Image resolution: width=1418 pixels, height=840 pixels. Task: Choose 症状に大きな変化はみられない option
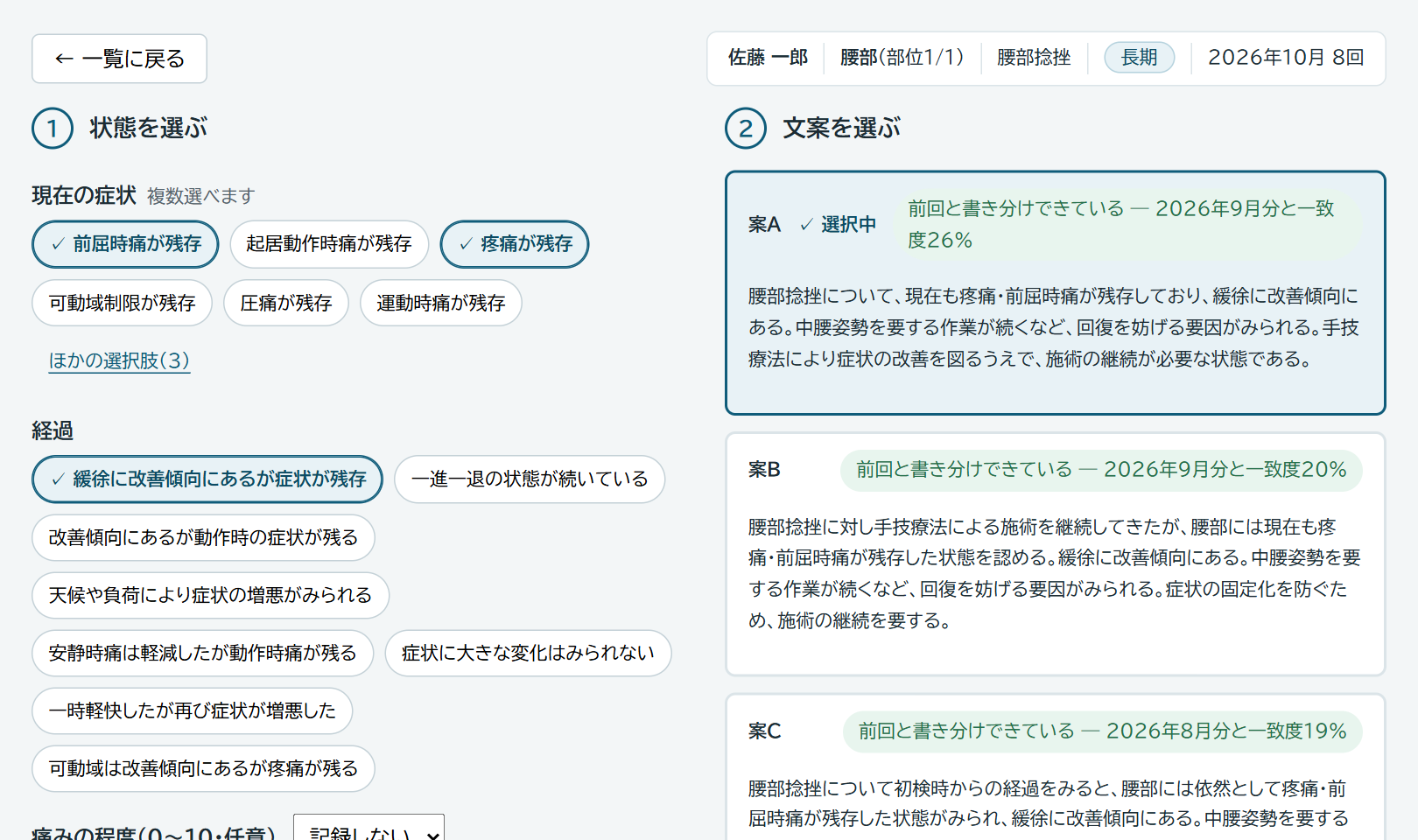tap(528, 653)
